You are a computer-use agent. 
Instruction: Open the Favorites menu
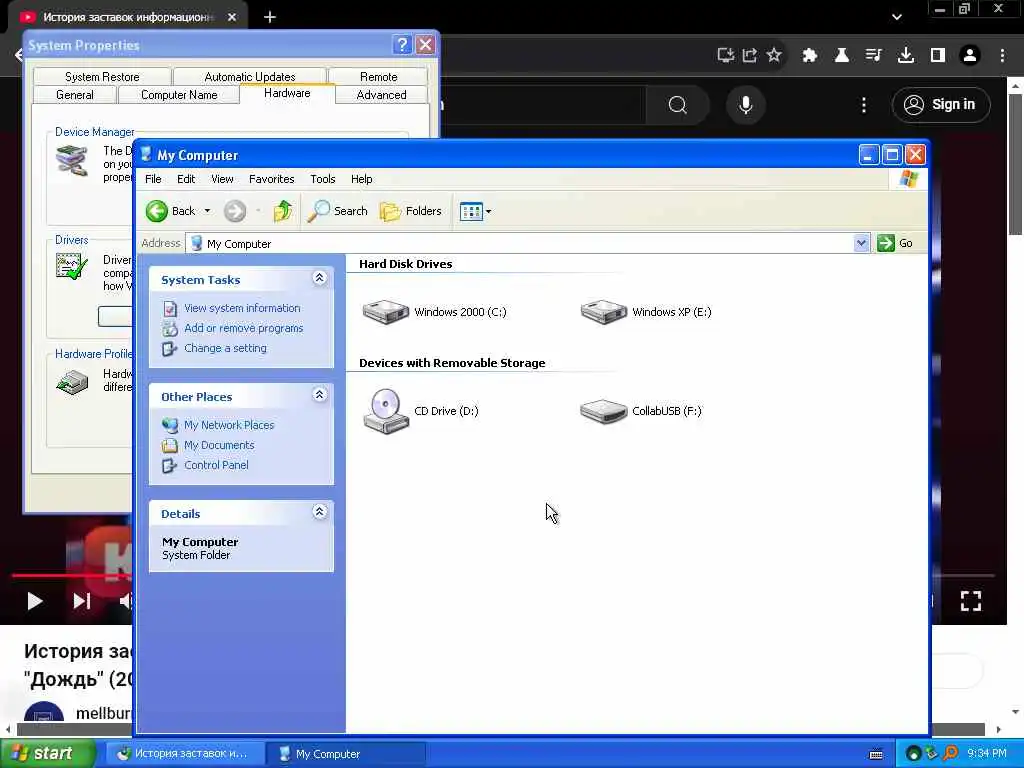tap(272, 179)
